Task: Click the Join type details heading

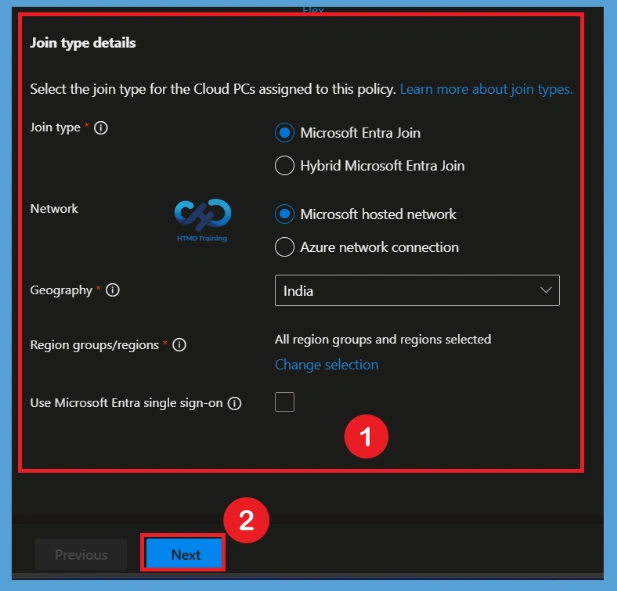Action: [83, 43]
